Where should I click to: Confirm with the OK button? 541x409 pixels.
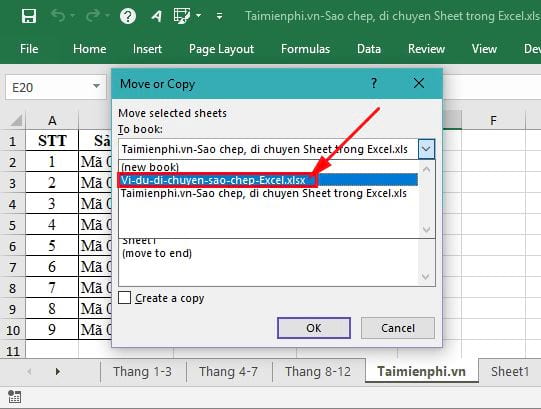314,328
